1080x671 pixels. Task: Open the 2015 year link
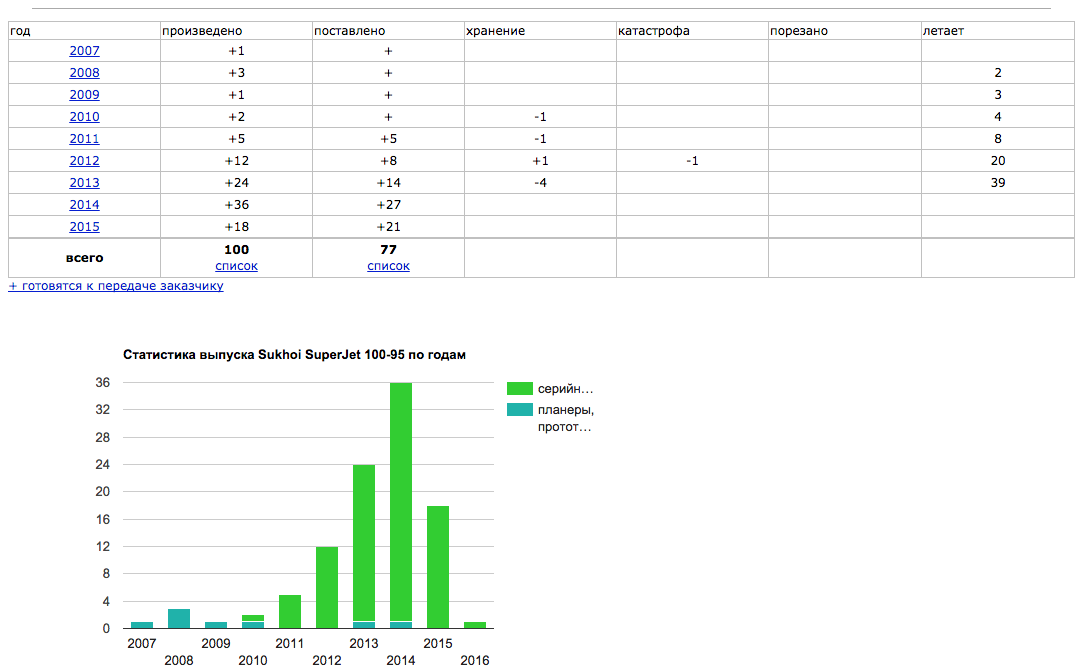84,227
